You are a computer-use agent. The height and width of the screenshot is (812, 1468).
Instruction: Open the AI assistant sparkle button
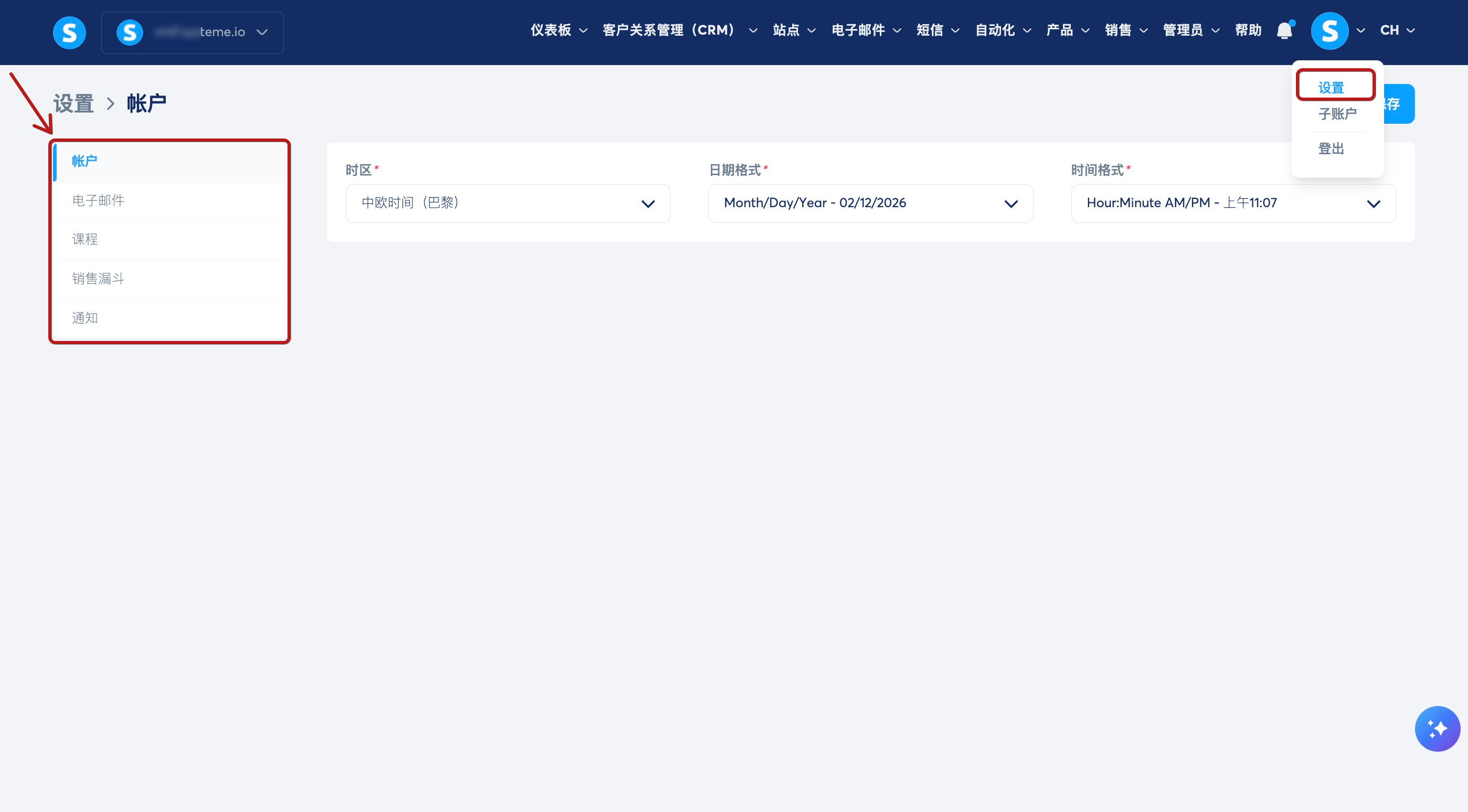[x=1437, y=728]
